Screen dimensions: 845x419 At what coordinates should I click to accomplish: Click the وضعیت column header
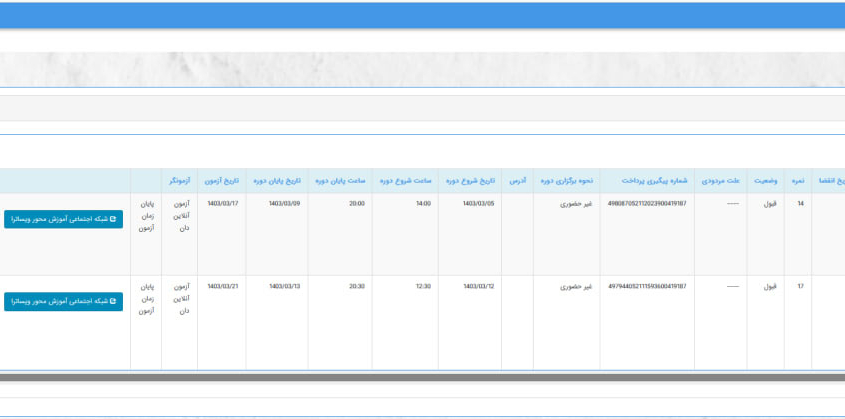(x=765, y=181)
